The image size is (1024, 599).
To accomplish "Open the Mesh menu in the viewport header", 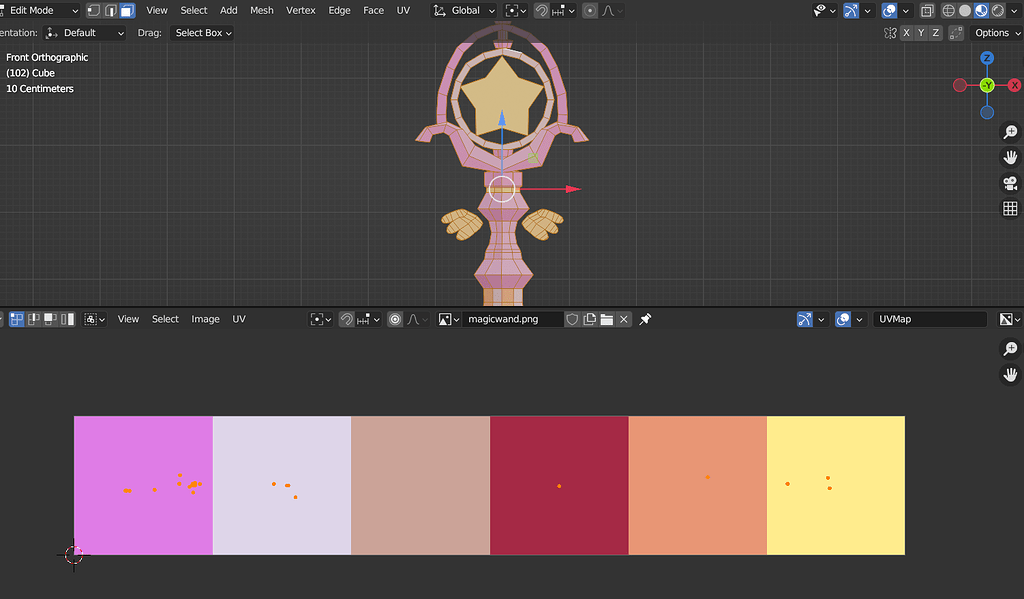I will (261, 10).
